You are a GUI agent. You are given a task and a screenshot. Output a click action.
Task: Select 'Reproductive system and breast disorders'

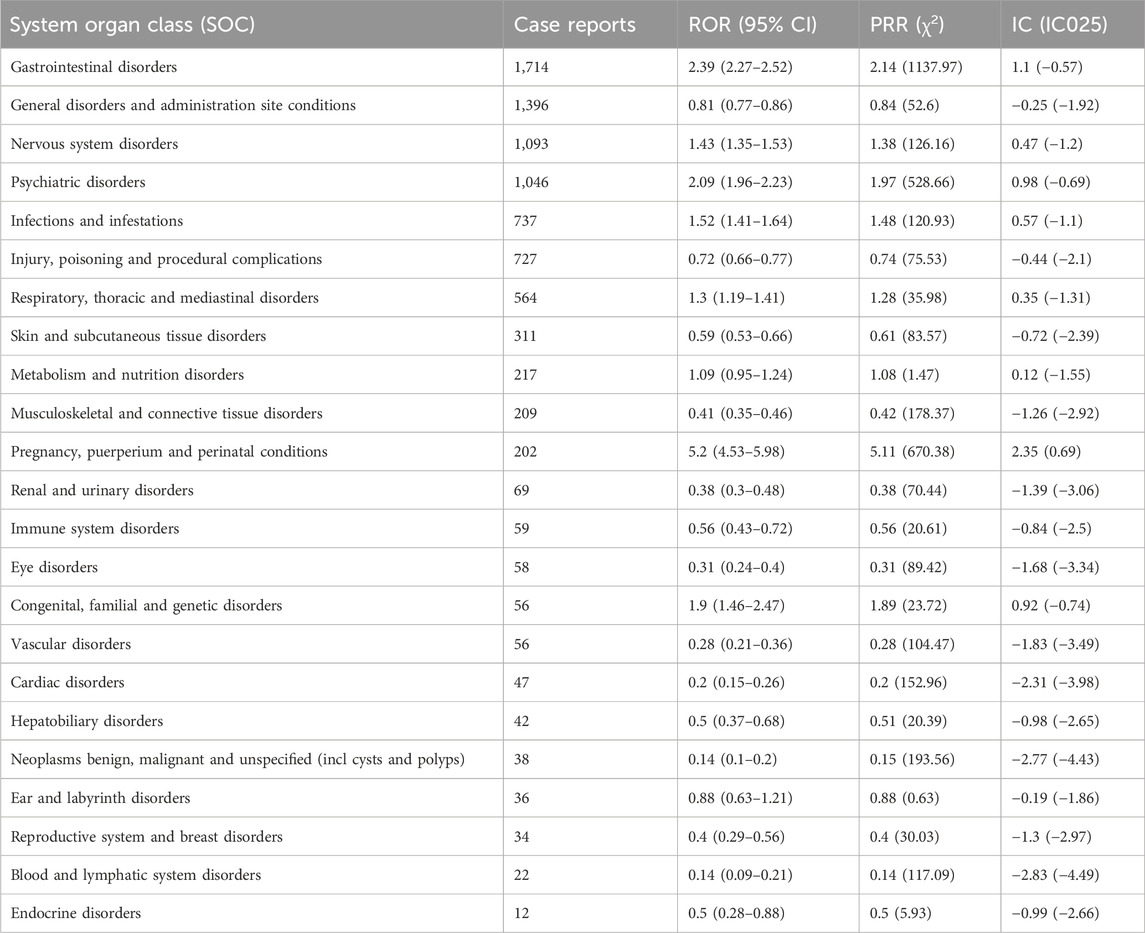tap(146, 837)
